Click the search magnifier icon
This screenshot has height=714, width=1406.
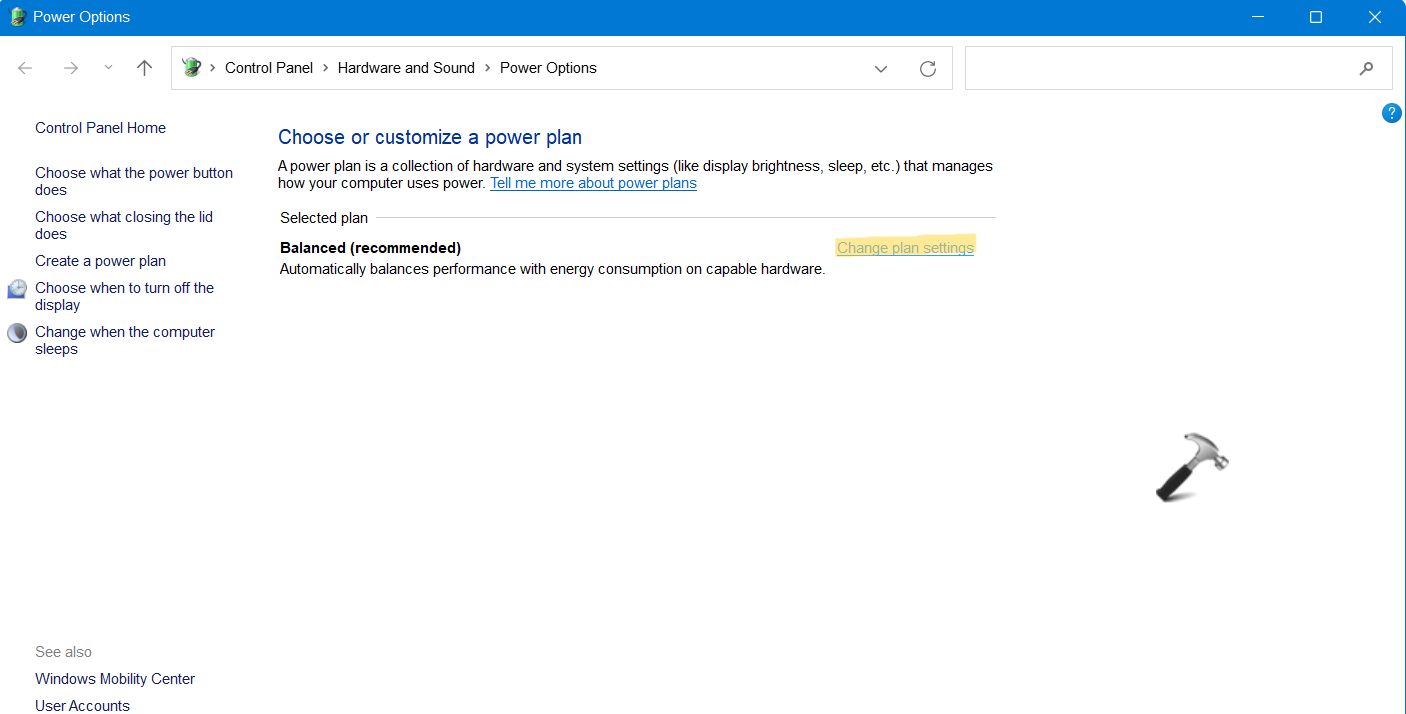click(1366, 68)
